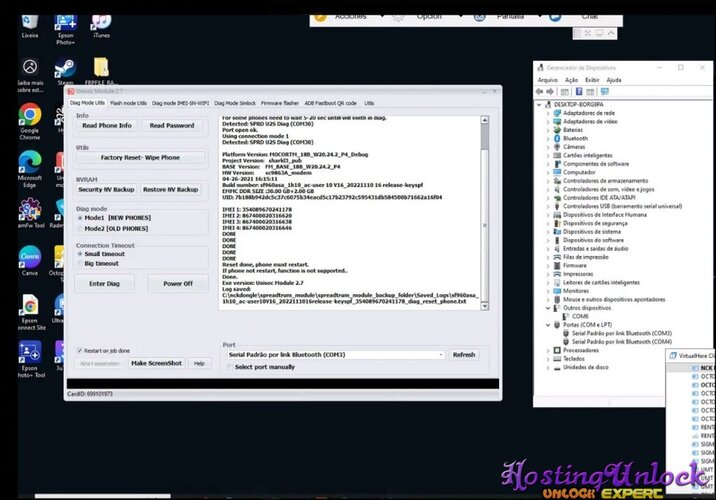Click the log scrollbar up arrow
Image resolution: width=716 pixels, height=500 pixels.
484,120
